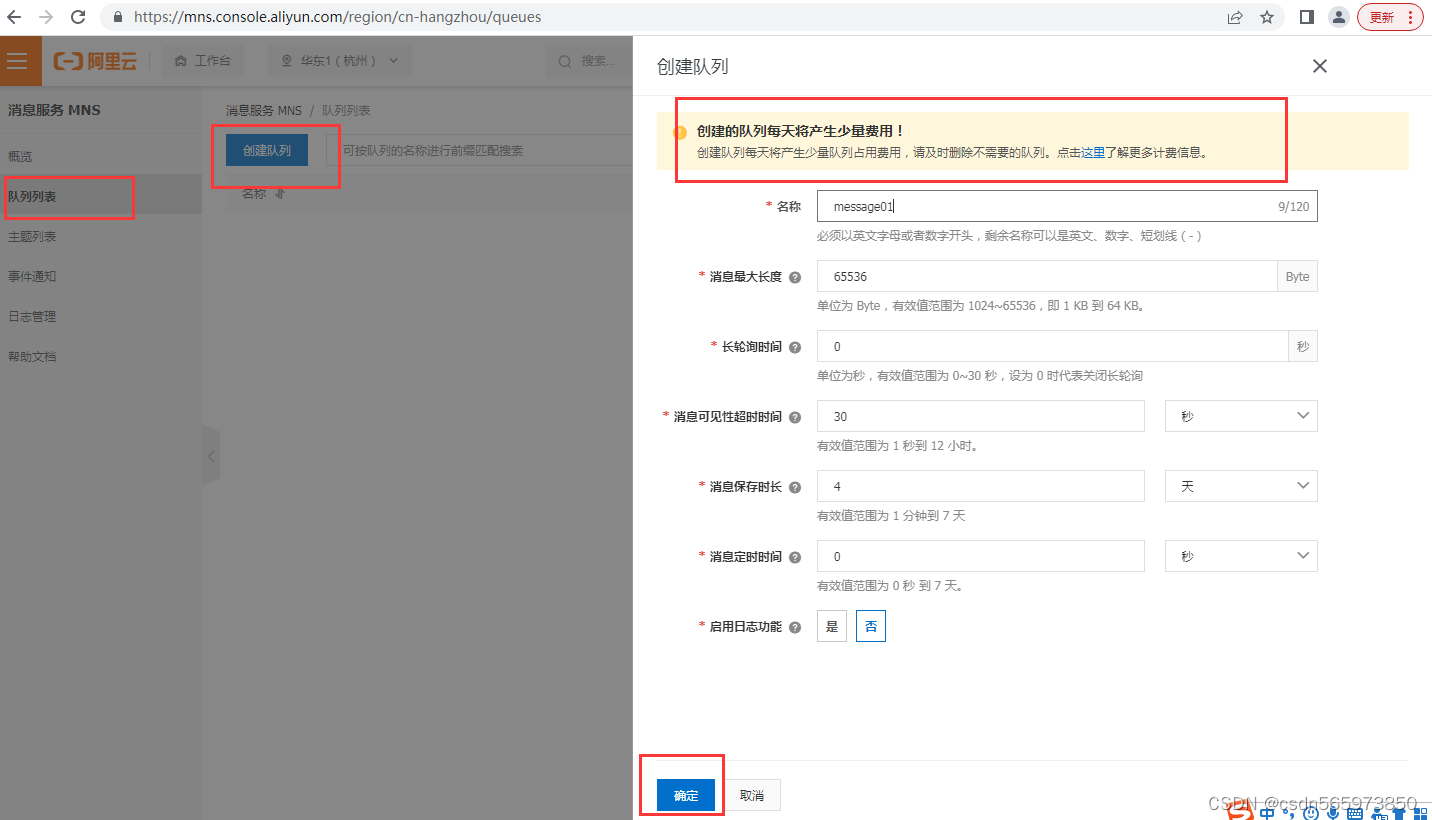Expand the 华东1（杭州）region selector
The height and width of the screenshot is (820, 1432).
pos(340,61)
